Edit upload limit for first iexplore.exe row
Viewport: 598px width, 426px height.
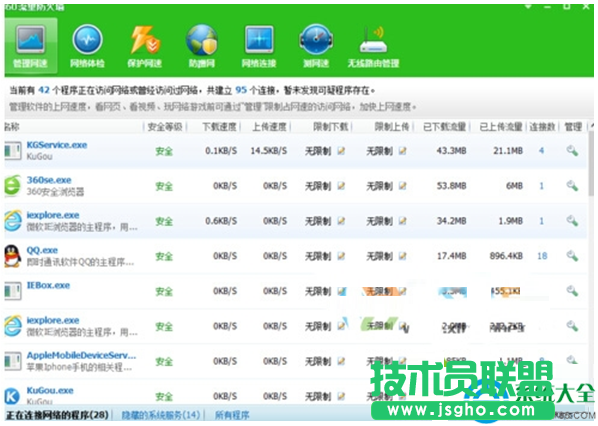pyautogui.click(x=402, y=221)
